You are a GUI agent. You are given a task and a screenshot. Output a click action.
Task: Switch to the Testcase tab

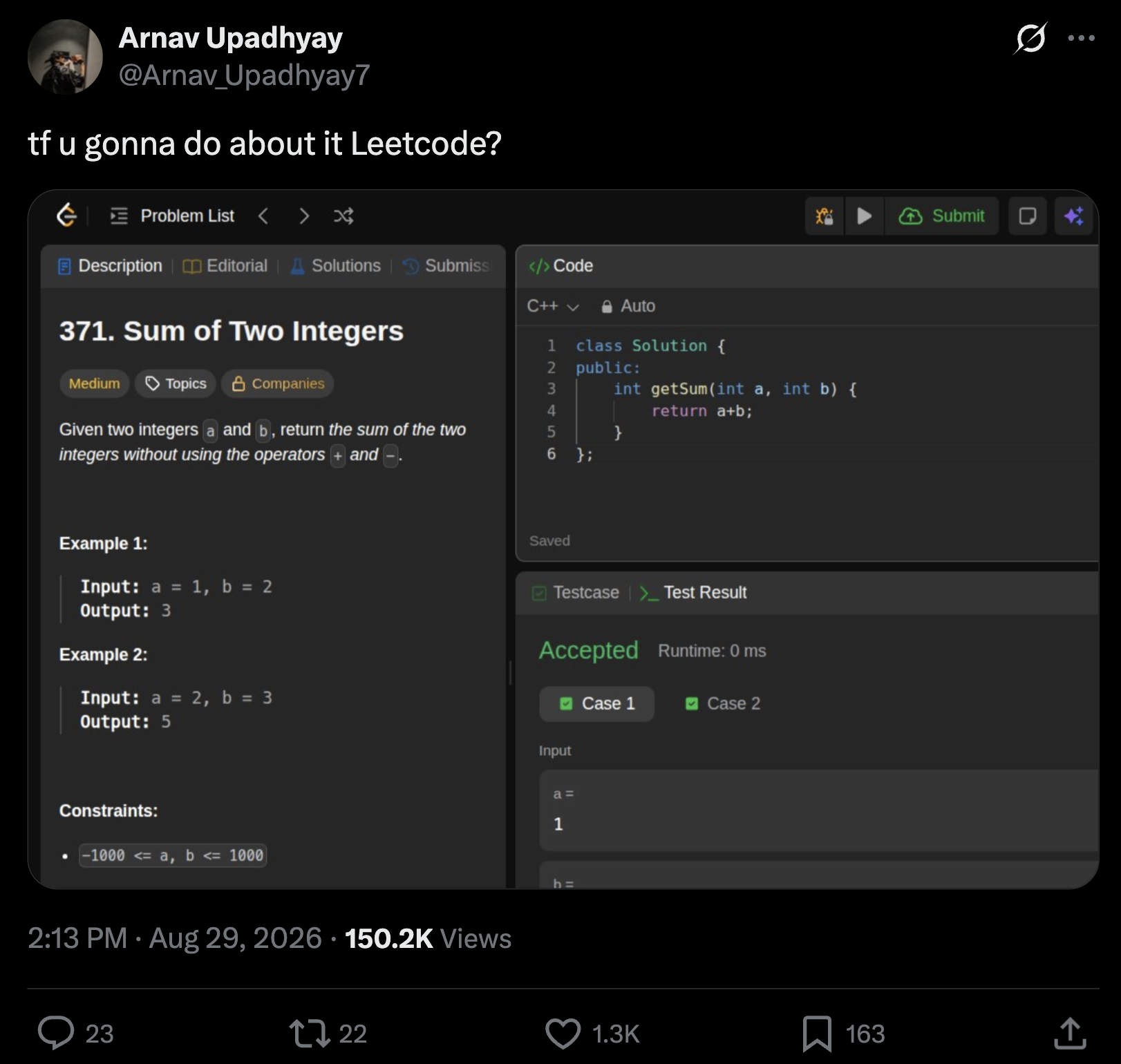click(576, 593)
